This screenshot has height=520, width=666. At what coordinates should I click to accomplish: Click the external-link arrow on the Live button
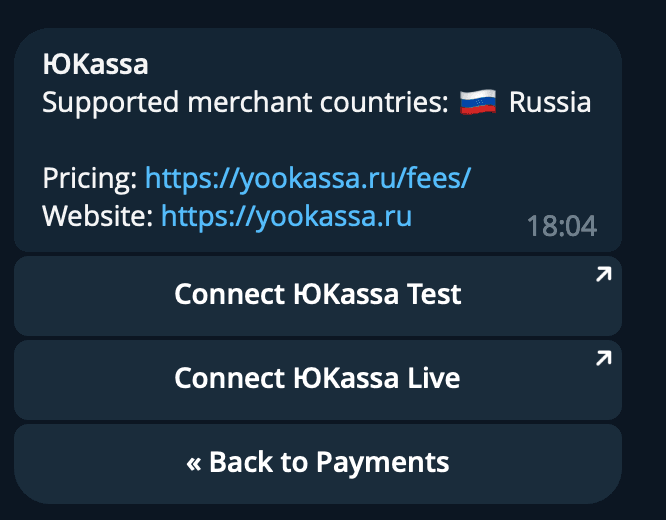point(603,358)
